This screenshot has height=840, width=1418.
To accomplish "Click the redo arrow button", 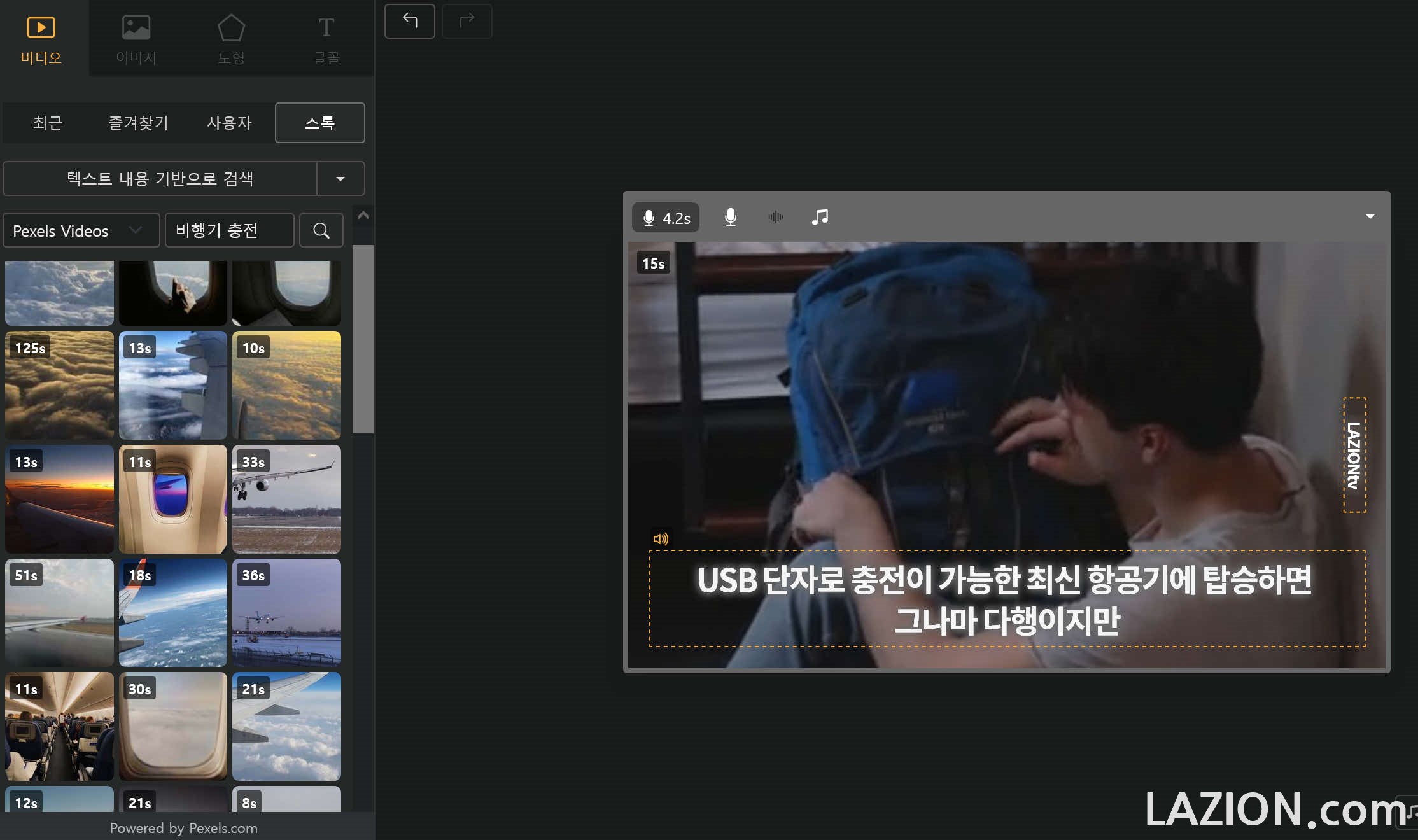I will click(x=467, y=21).
